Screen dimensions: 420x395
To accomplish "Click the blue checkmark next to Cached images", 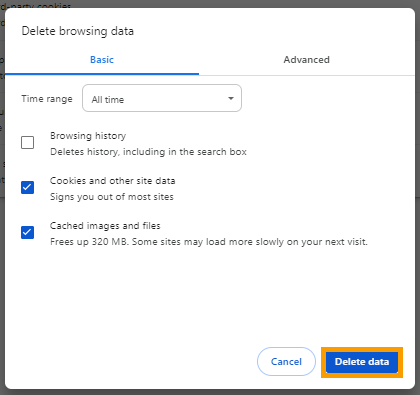I will 27,232.
